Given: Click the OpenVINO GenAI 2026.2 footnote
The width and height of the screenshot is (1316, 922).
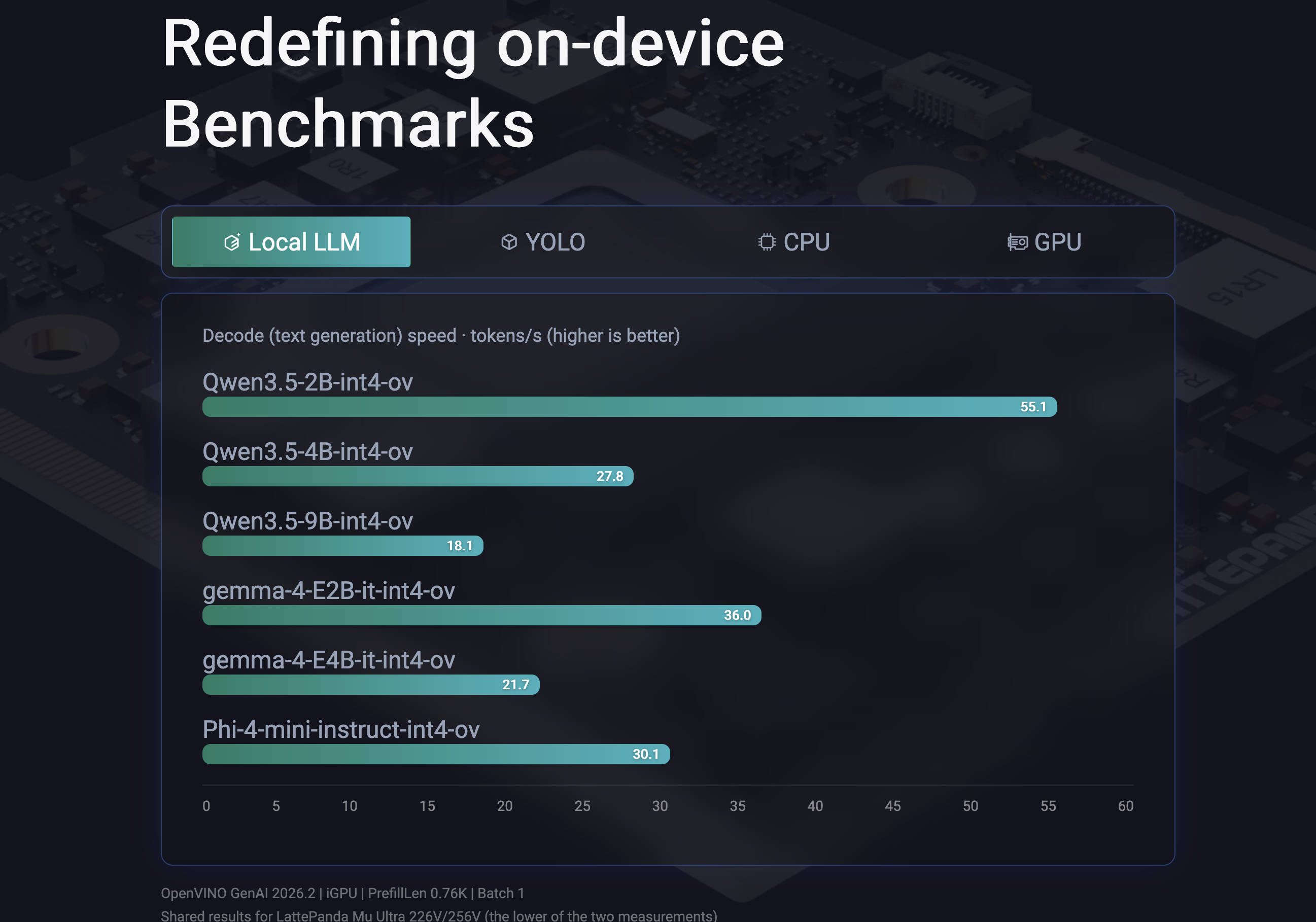Looking at the screenshot, I should [342, 893].
